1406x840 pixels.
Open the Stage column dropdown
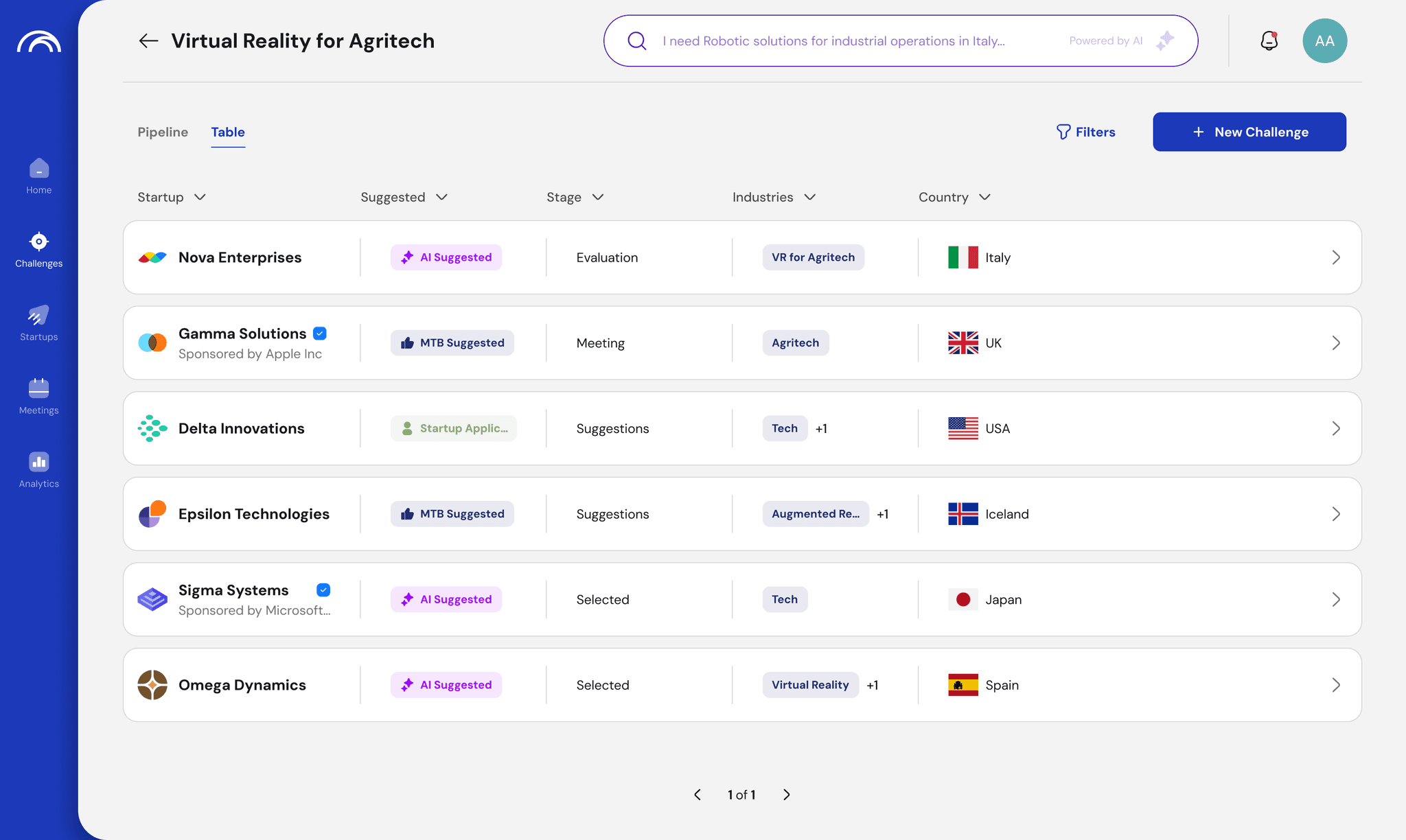pos(598,198)
